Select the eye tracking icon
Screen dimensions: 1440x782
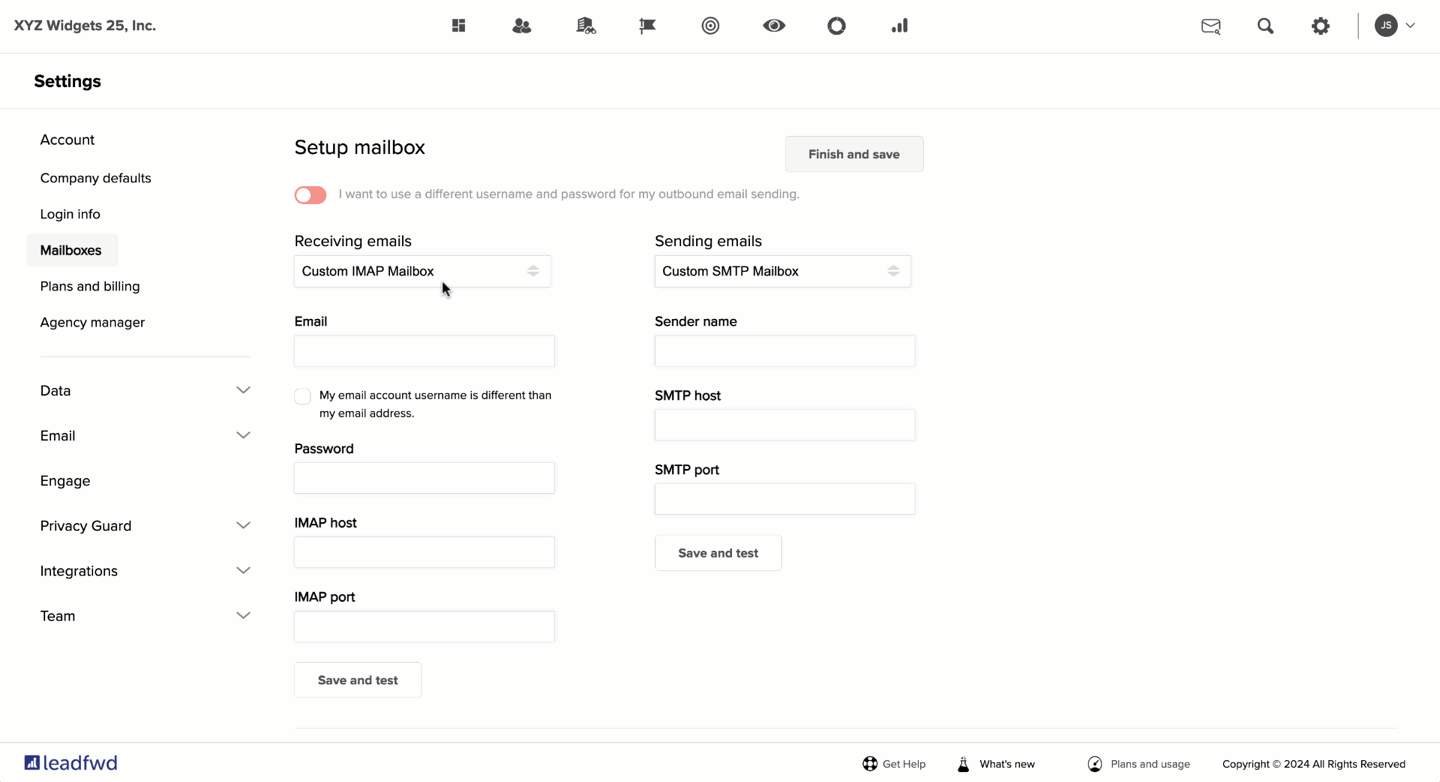[x=773, y=25]
